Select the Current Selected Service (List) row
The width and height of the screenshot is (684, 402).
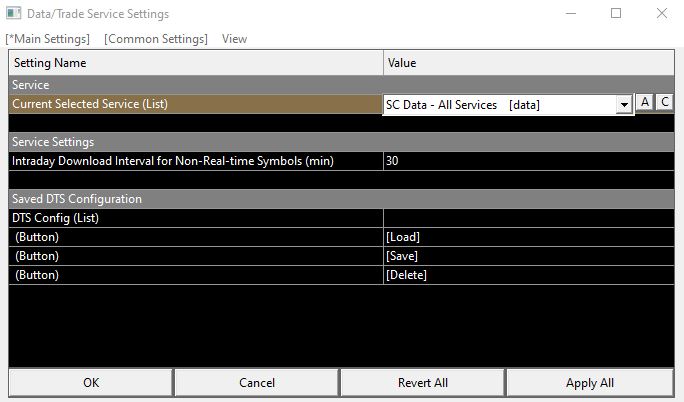tap(195, 104)
